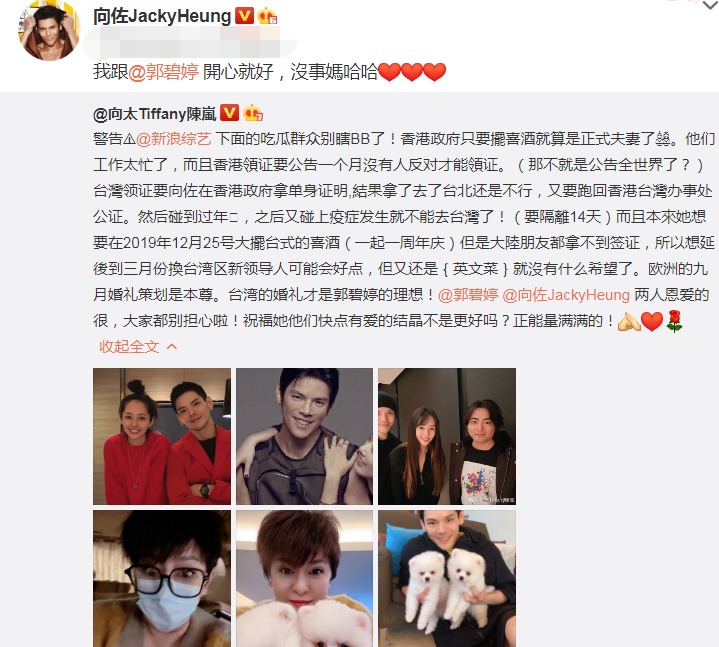
Task: Open the @新浪综艺 mention link
Action: pos(174,138)
